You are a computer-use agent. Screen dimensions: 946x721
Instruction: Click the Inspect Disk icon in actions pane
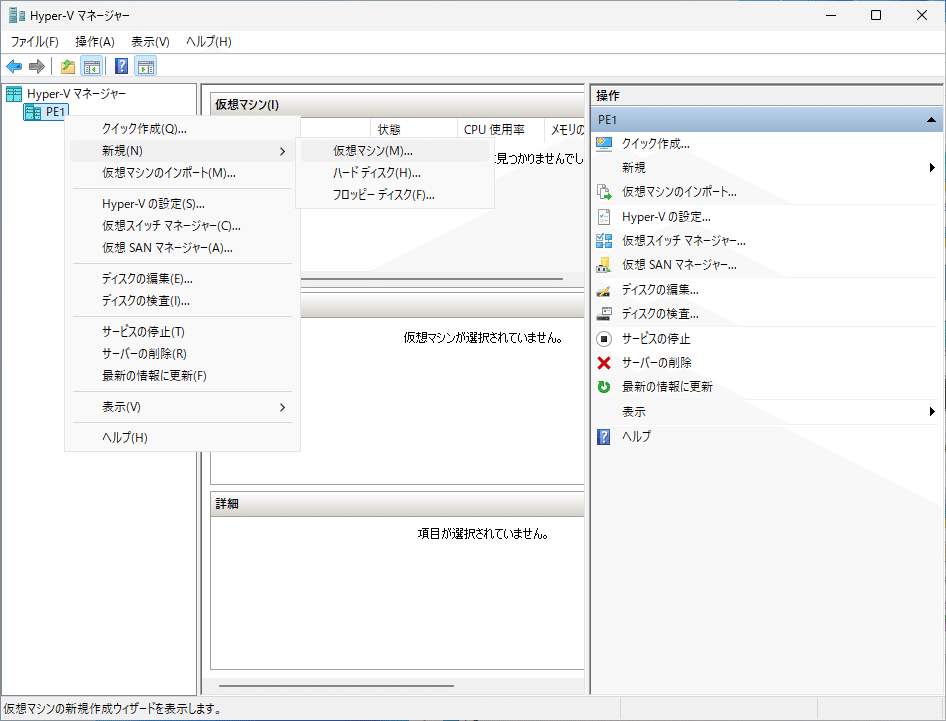604,314
